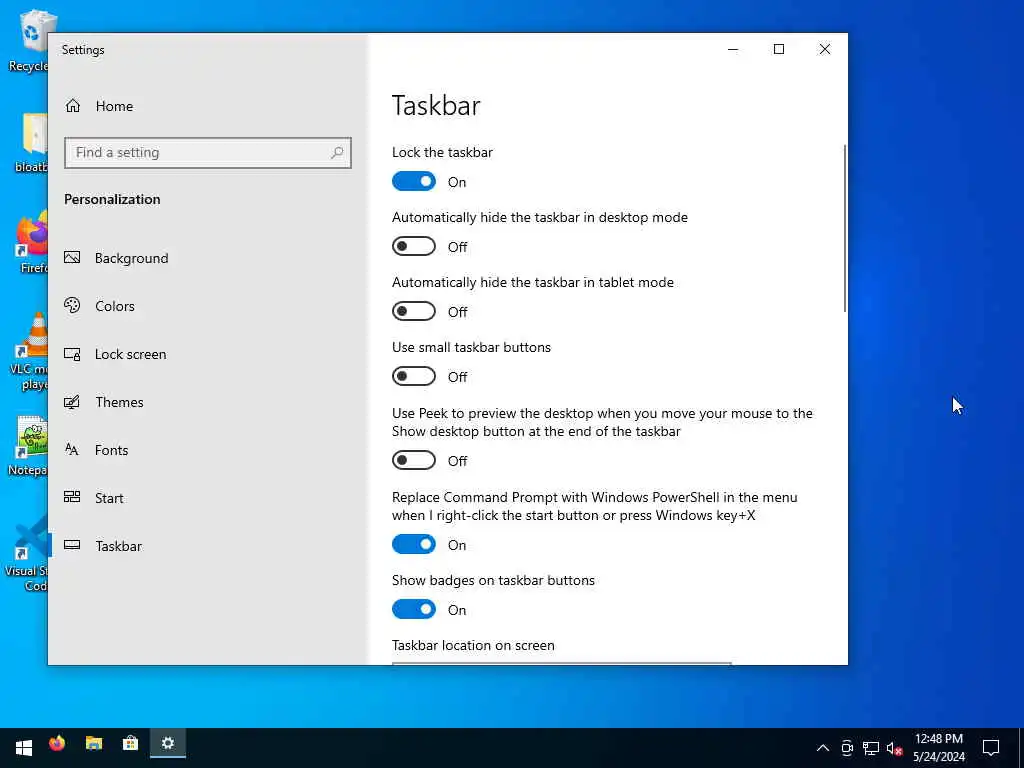This screenshot has width=1024, height=768.
Task: Click the Find a setting search box
Action: [208, 153]
